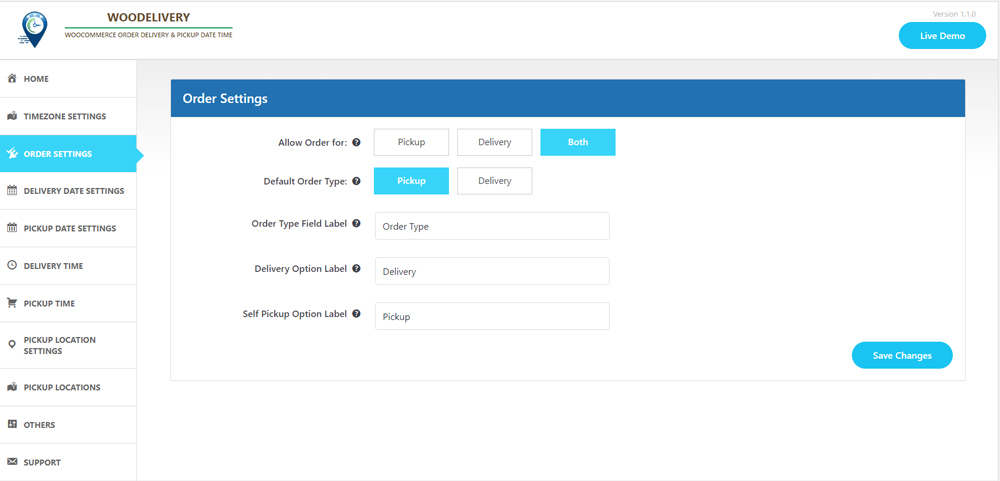Image resolution: width=1000 pixels, height=481 pixels.
Task: Click the Home house icon in sidebar
Action: pyautogui.click(x=12, y=78)
